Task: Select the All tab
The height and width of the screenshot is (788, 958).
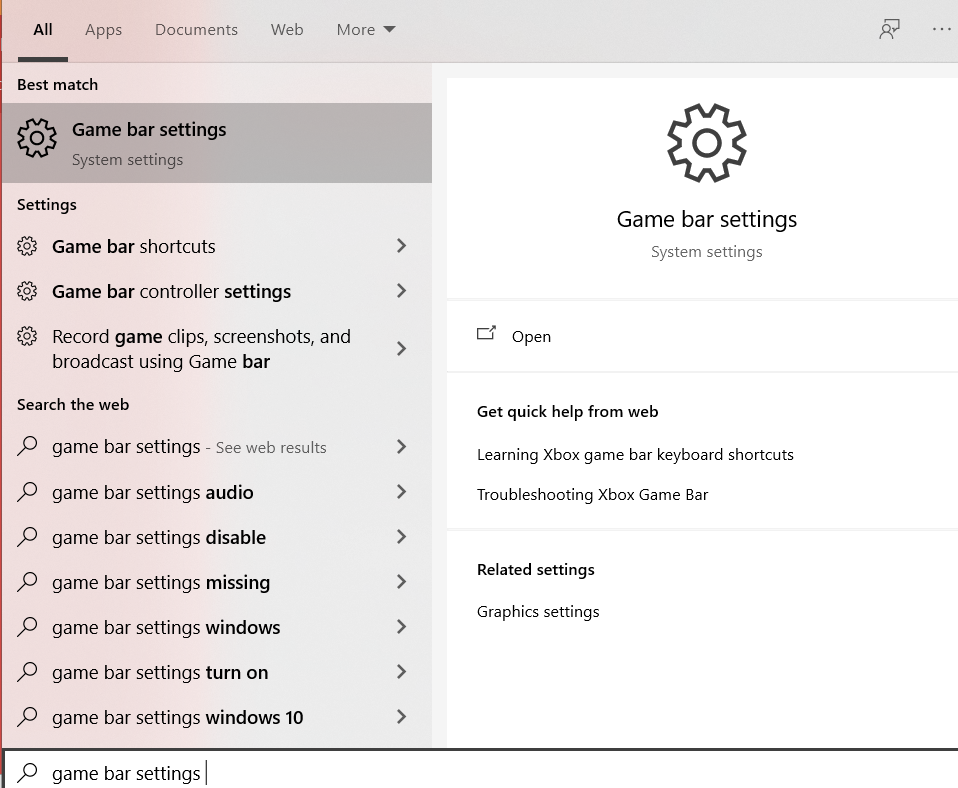Action: pyautogui.click(x=43, y=30)
